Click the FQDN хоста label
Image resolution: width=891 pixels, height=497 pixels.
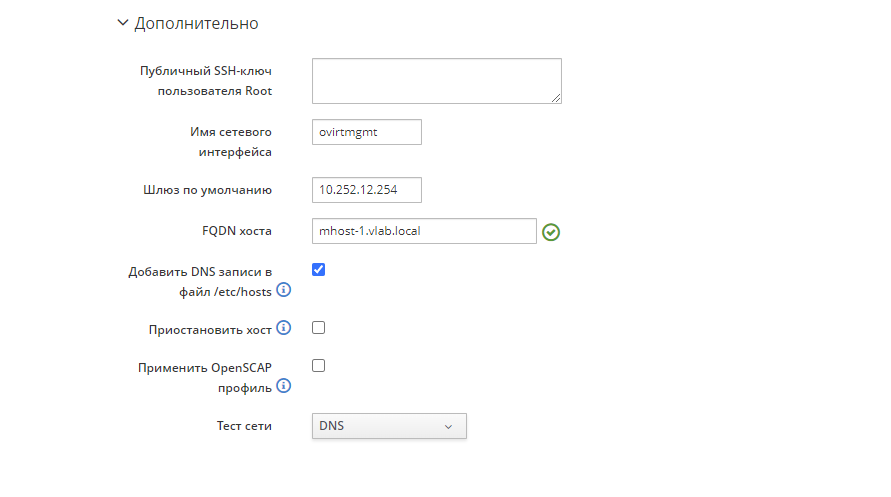point(237,231)
